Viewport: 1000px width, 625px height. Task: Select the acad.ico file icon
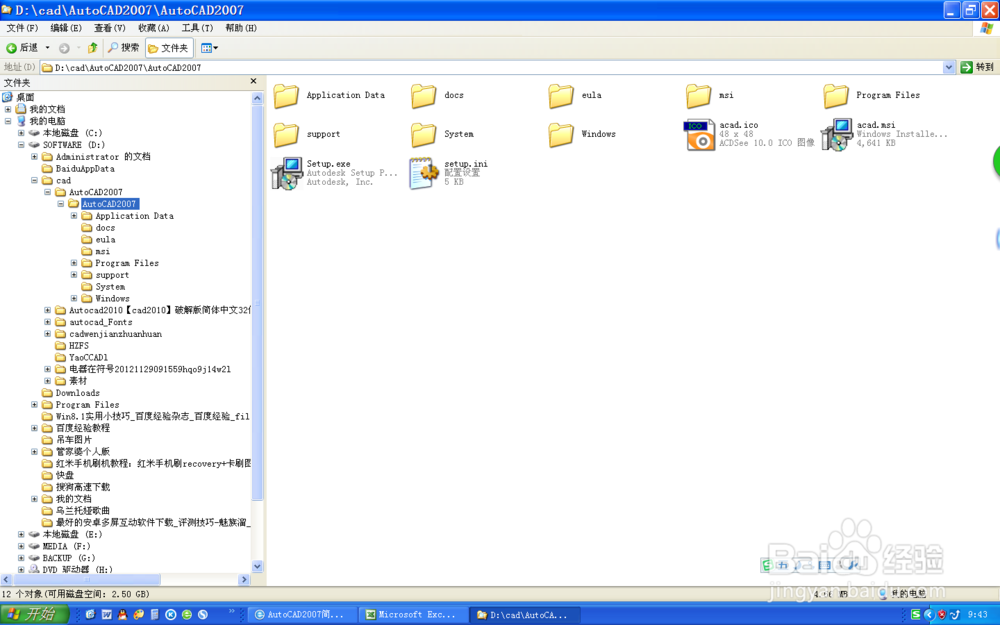coord(699,135)
